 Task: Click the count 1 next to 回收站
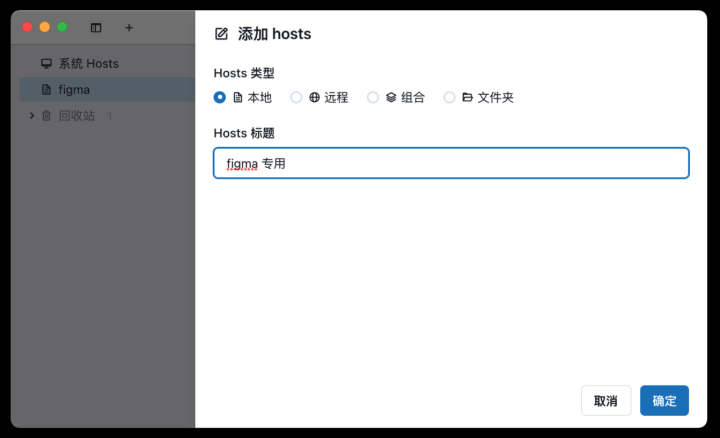pos(110,116)
